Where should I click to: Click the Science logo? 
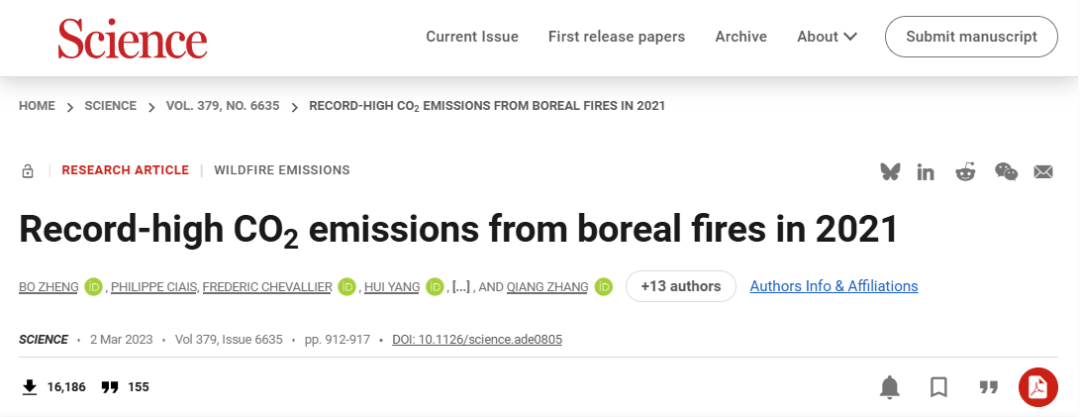132,38
